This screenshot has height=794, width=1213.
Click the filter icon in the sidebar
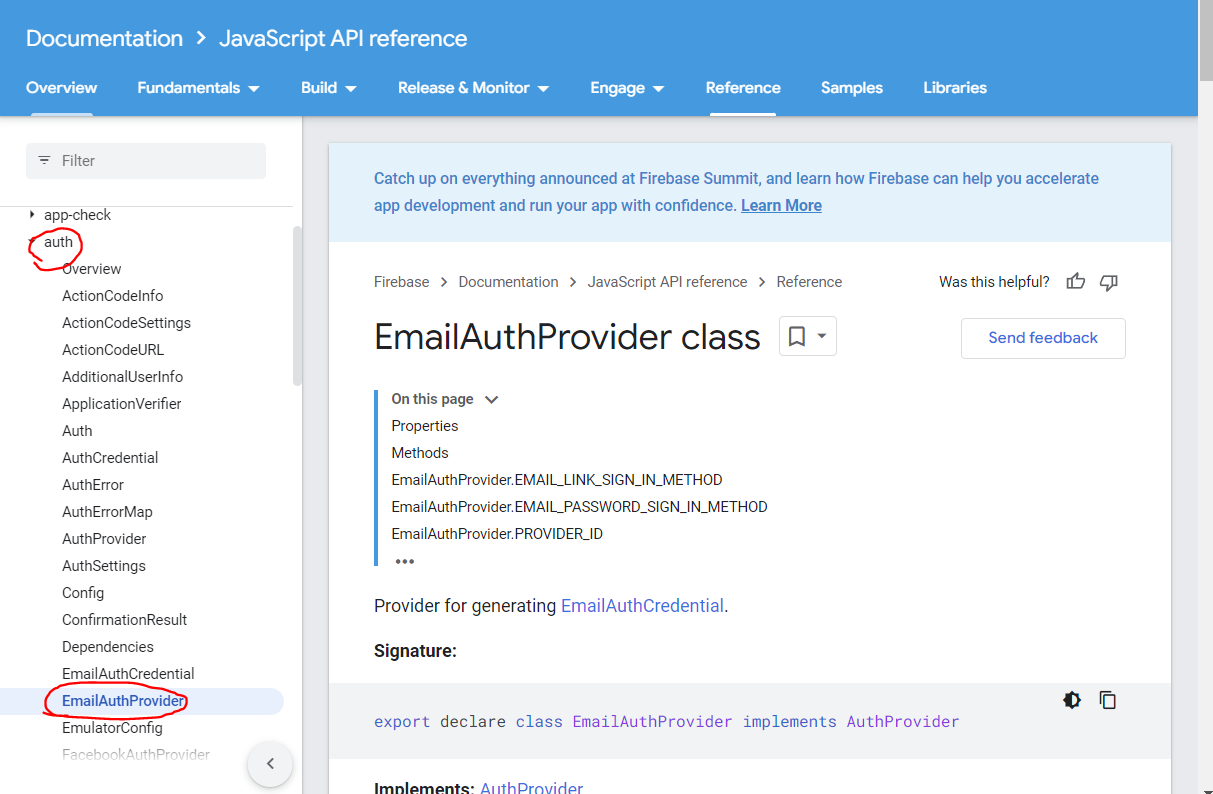point(44,160)
